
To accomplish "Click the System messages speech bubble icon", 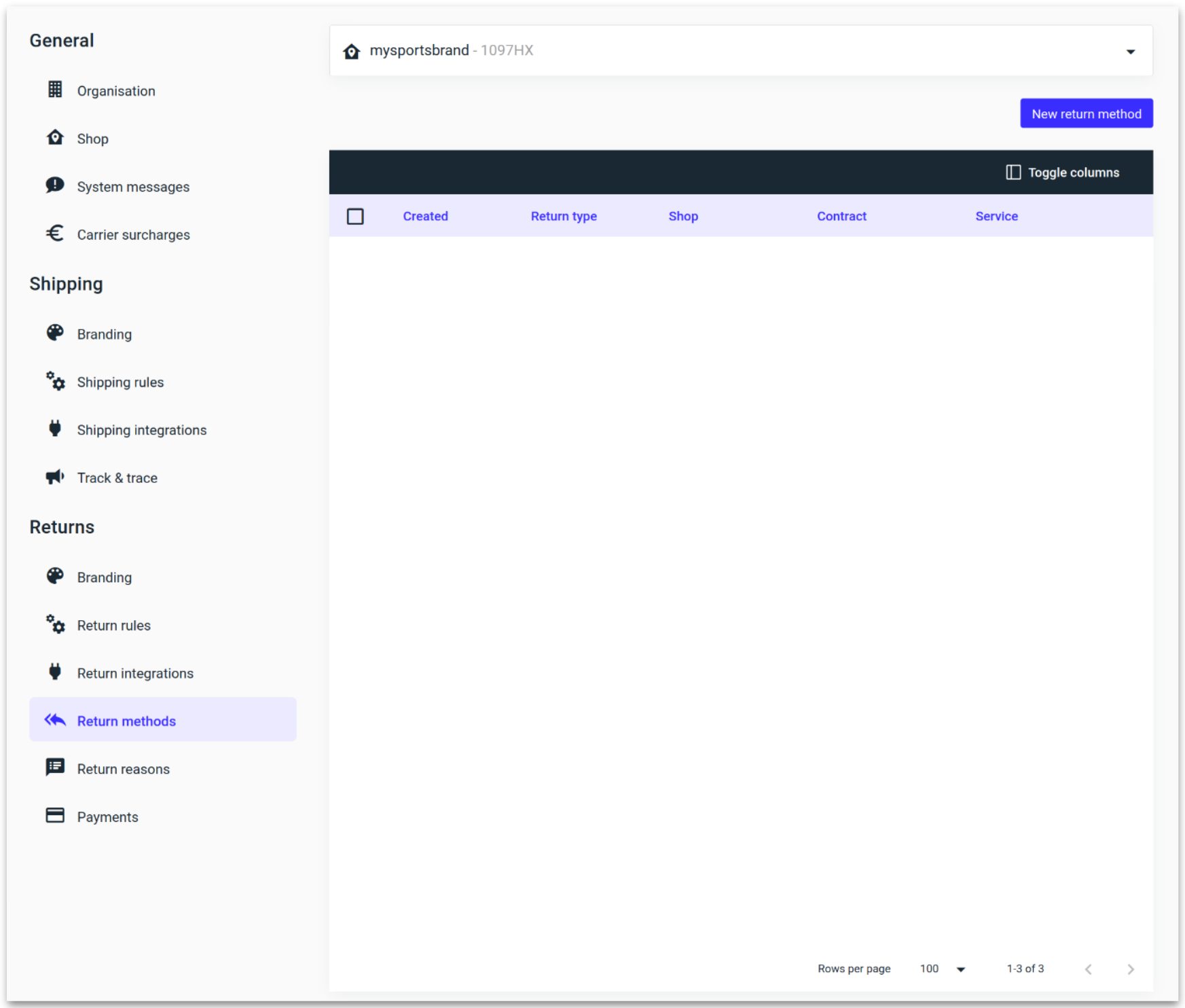I will [54, 185].
